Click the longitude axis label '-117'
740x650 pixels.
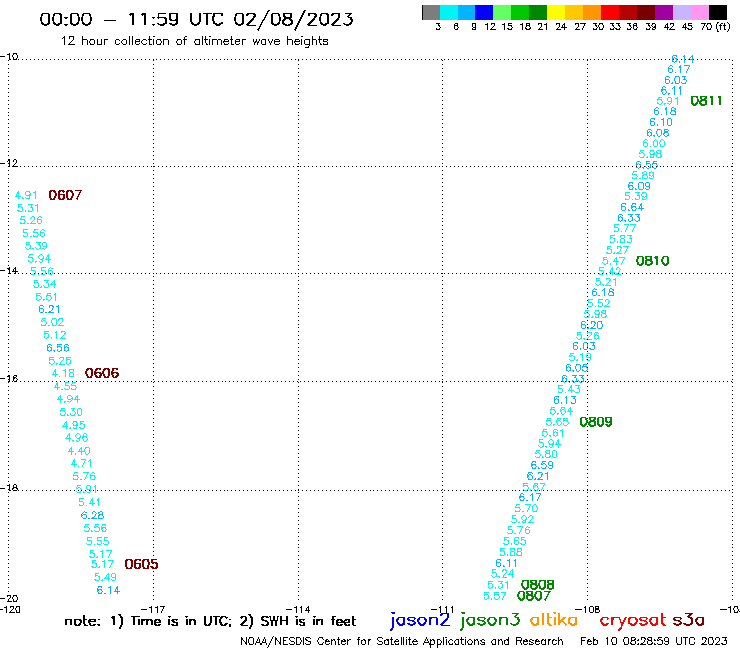click(x=153, y=610)
